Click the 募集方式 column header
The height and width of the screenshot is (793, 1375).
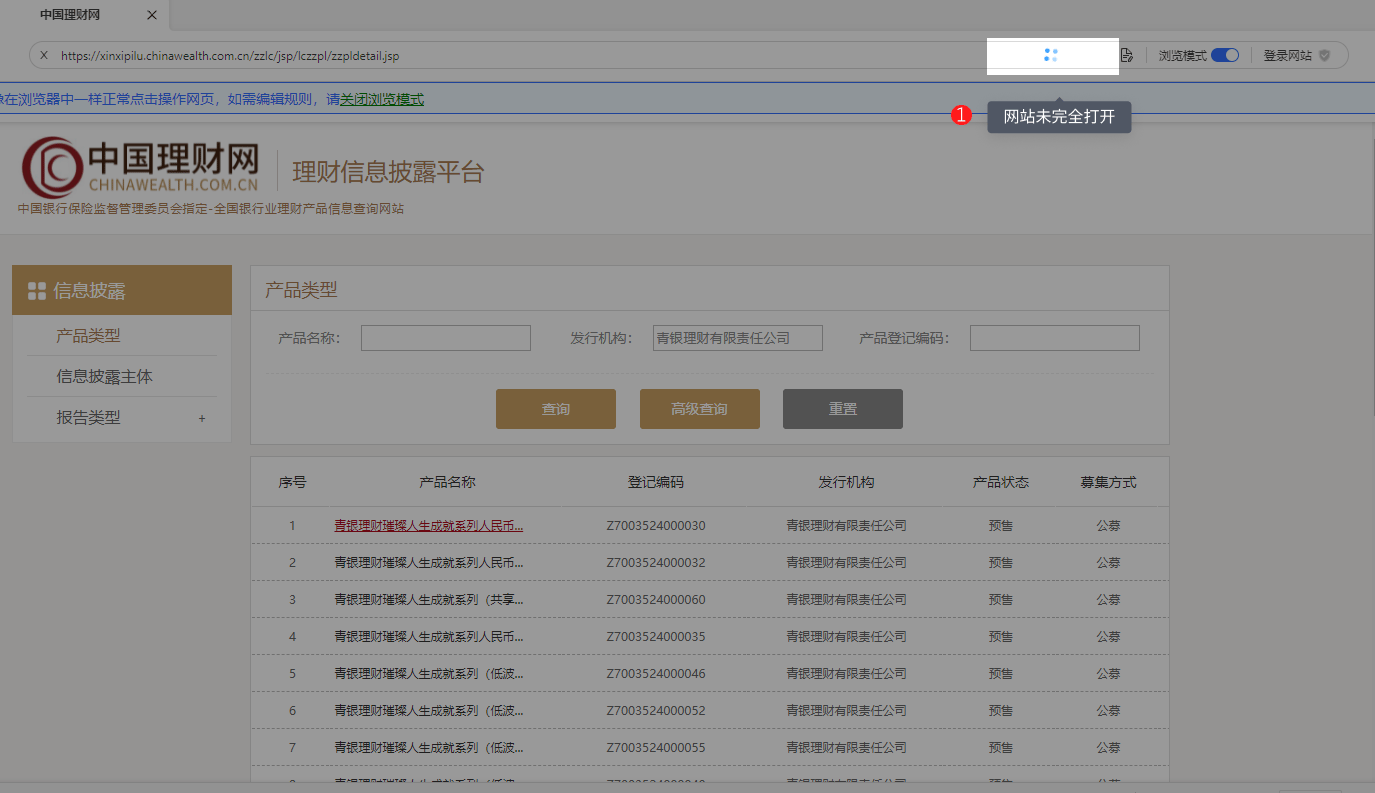1108,482
